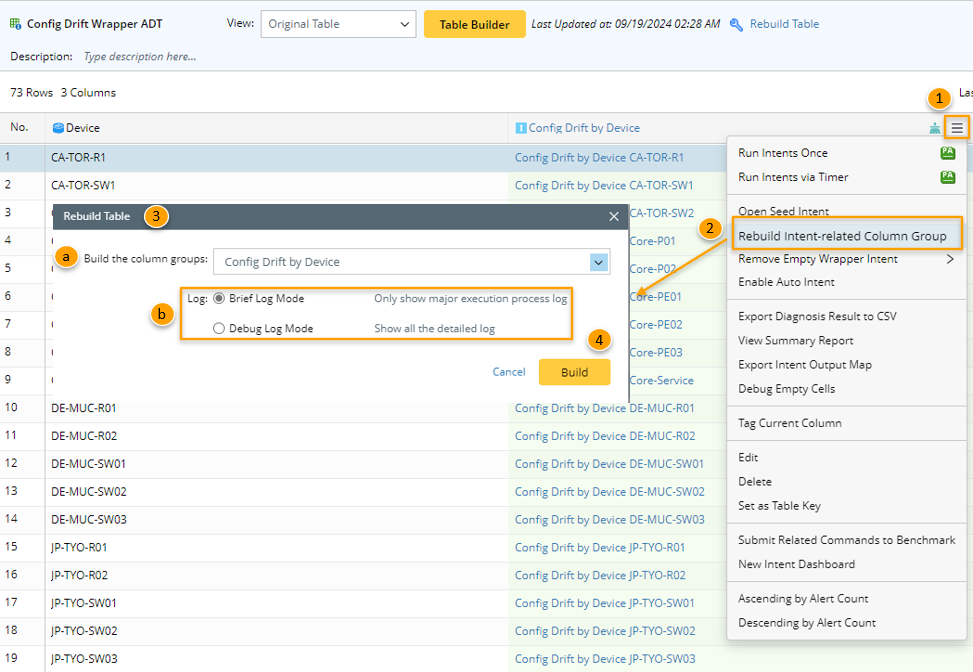Open the View Original Table dropdown

[x=338, y=24]
